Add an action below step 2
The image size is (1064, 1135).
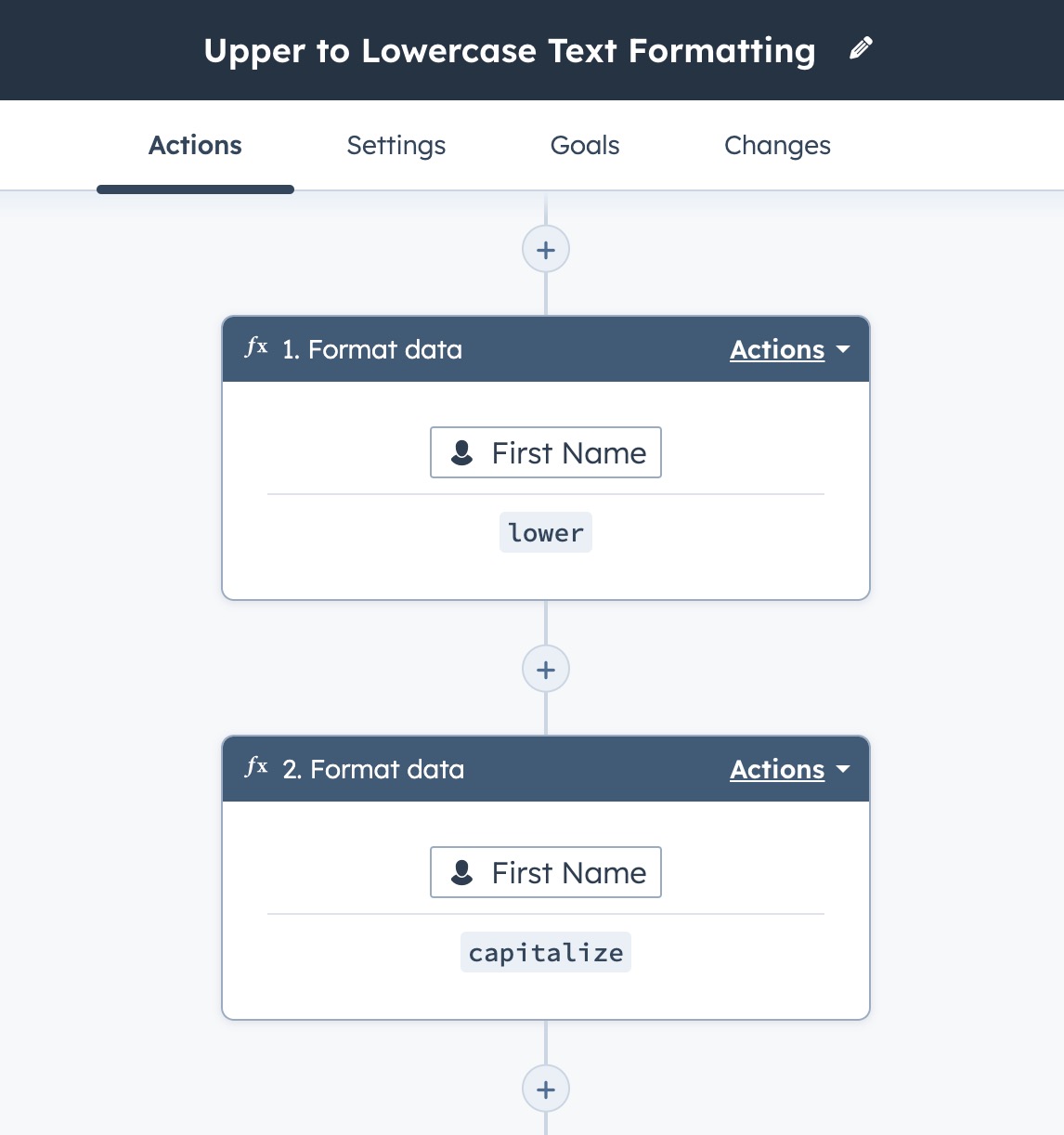coord(546,1089)
